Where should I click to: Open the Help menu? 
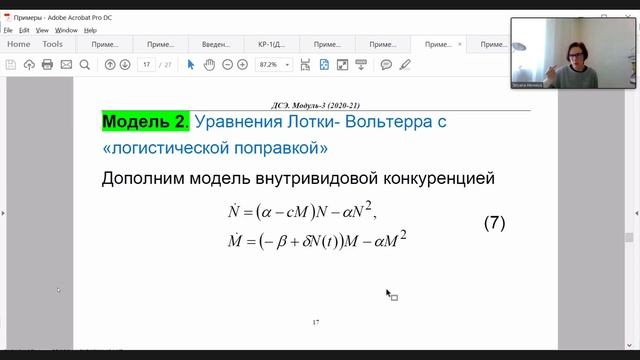click(x=90, y=30)
